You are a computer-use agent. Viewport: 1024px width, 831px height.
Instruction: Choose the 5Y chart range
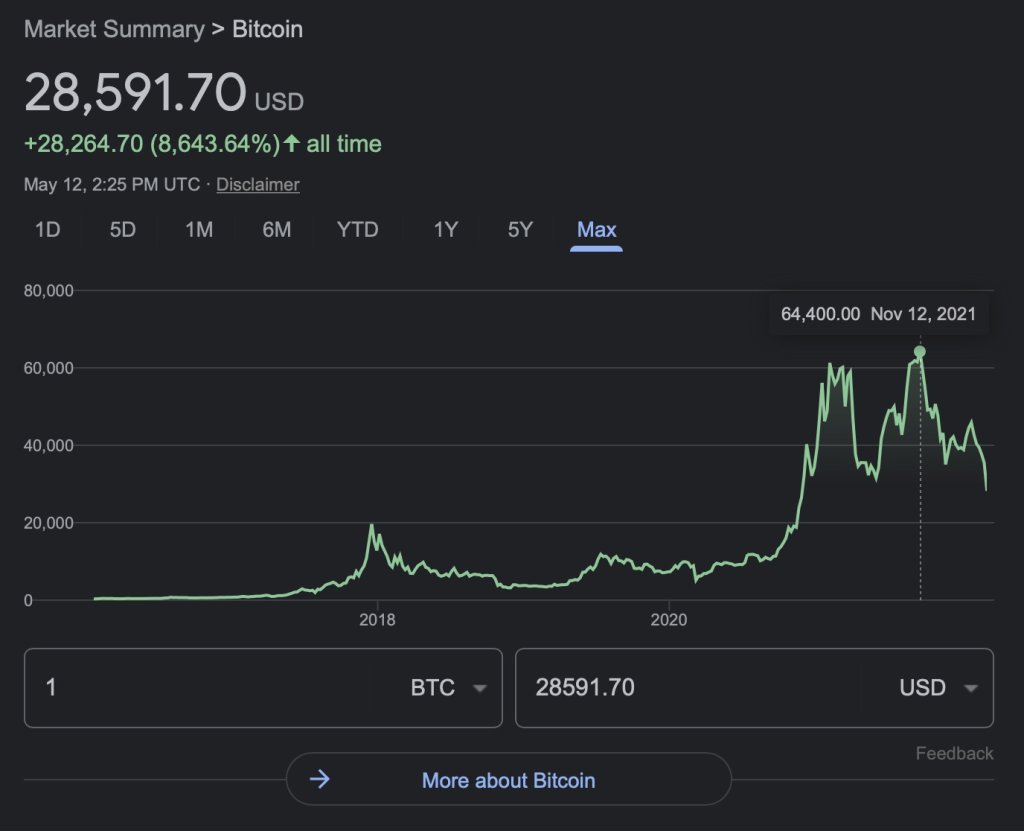click(520, 229)
